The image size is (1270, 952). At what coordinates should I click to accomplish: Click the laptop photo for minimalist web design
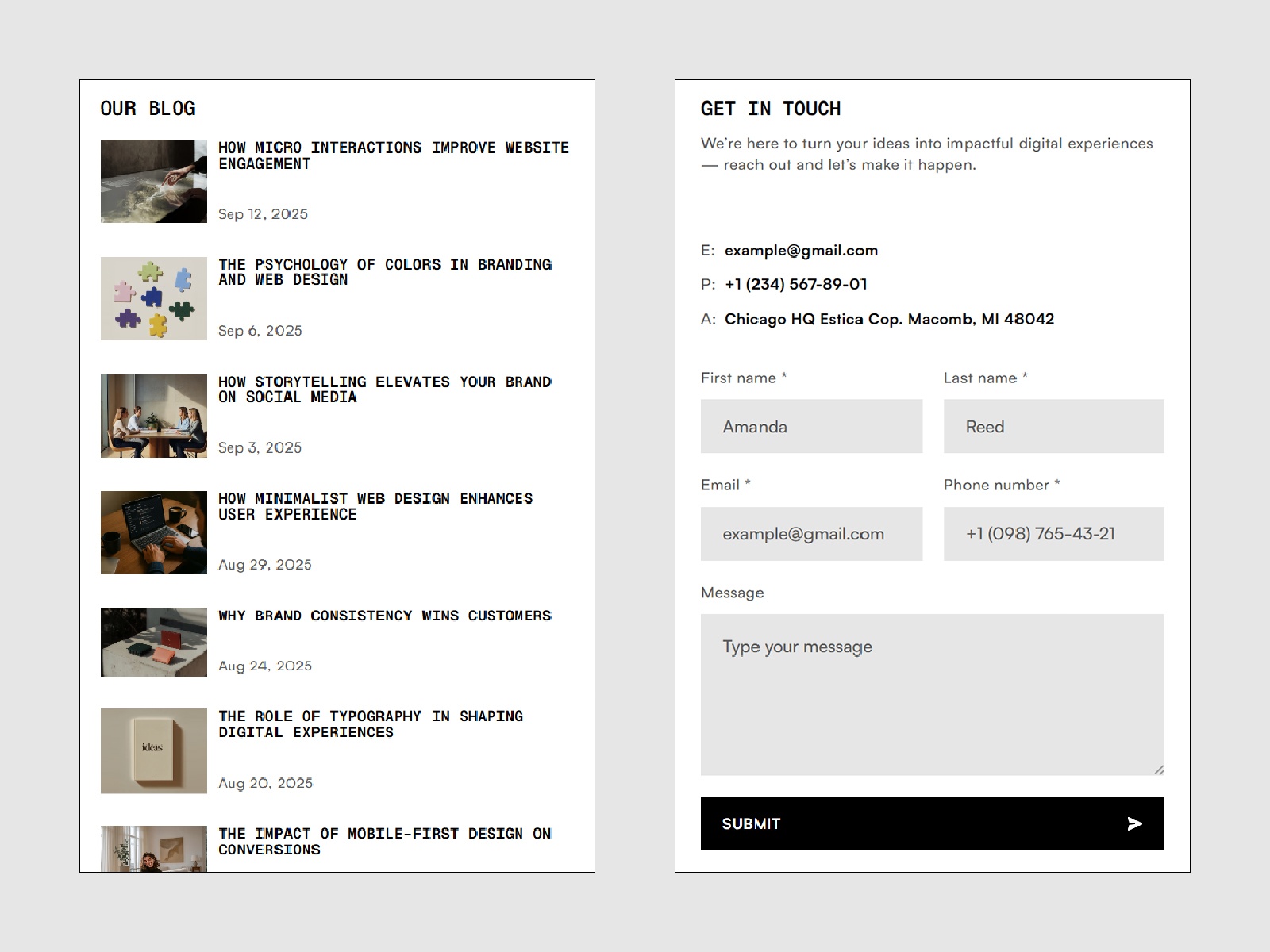pyautogui.click(x=153, y=532)
